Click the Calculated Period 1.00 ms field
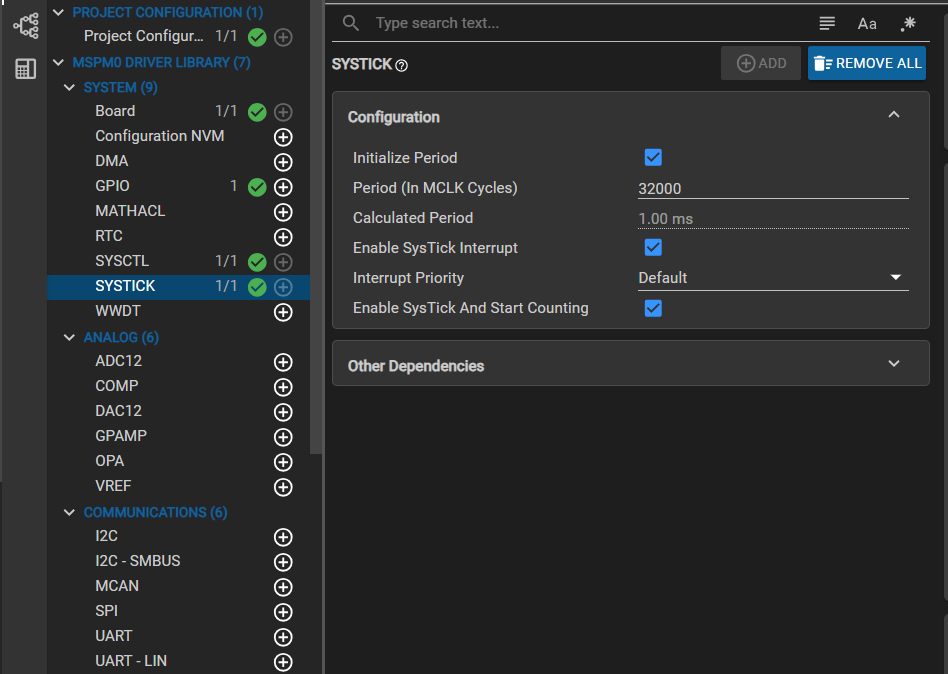The height and width of the screenshot is (674, 948). click(x=773, y=219)
